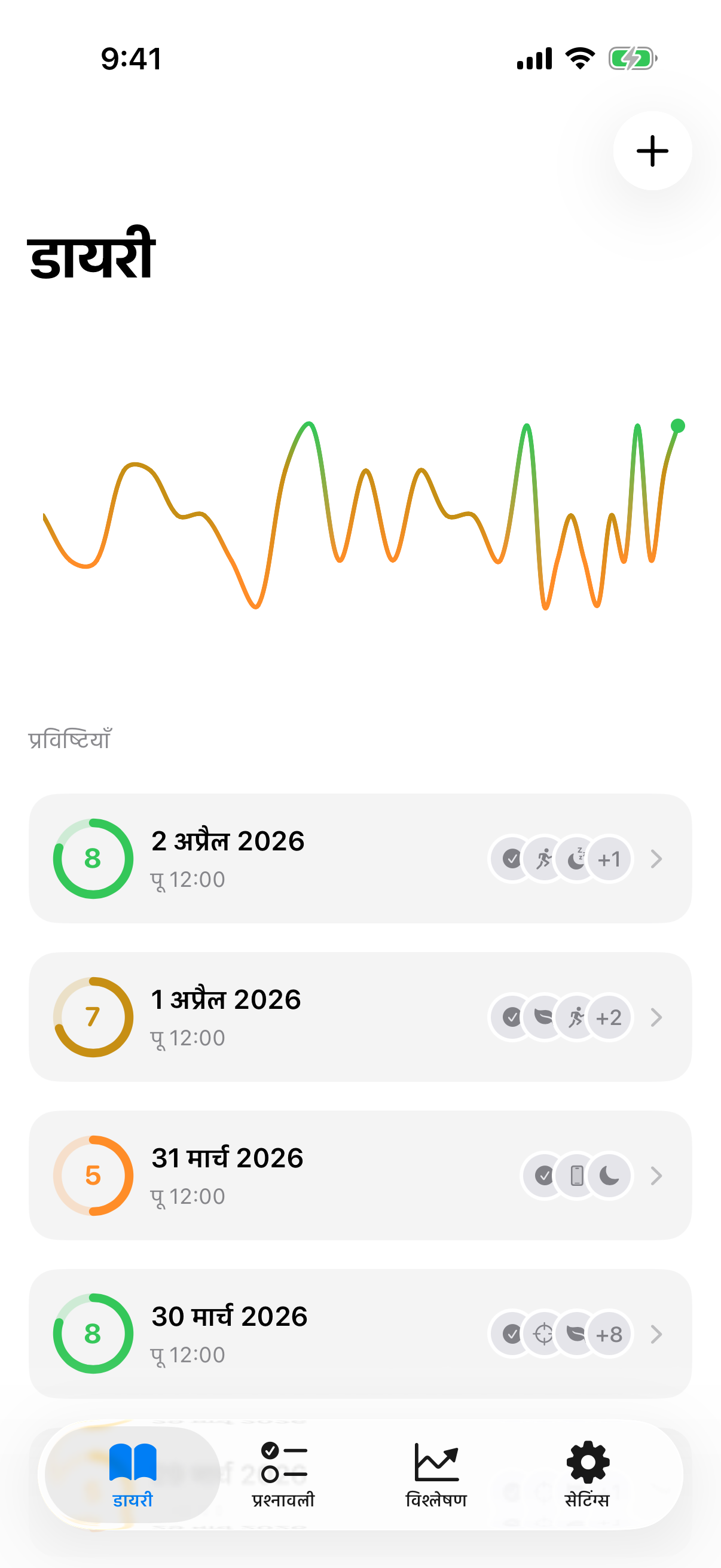Screen dimensions: 721x1568
Task: Tap the +8 more tags badge
Action: pyautogui.click(x=609, y=1334)
